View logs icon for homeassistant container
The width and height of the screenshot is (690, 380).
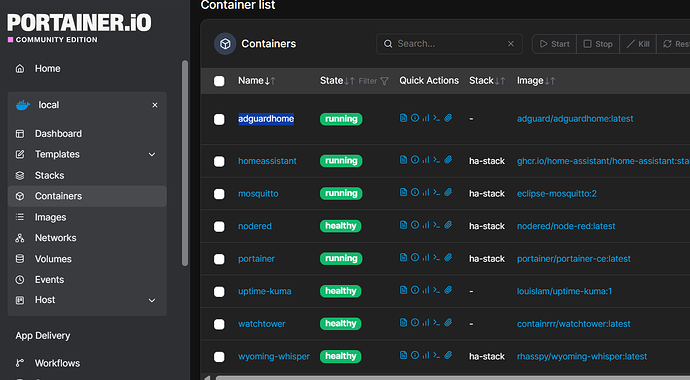point(403,160)
